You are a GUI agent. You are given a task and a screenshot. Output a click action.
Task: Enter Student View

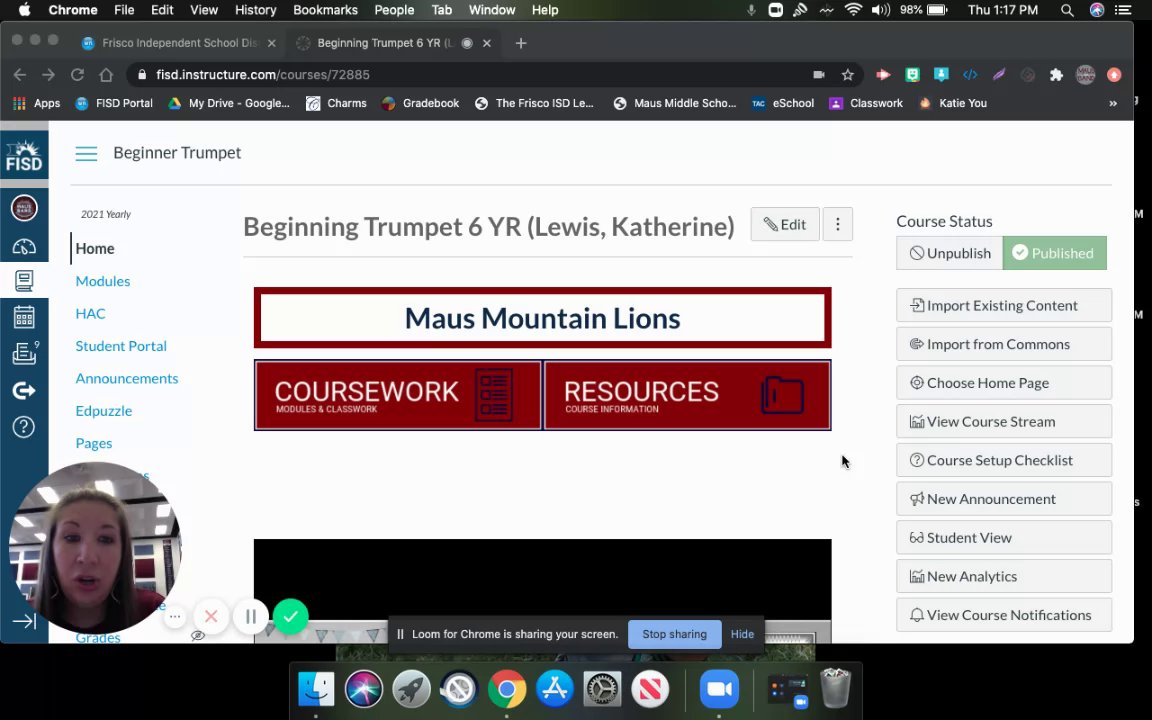pos(1004,538)
